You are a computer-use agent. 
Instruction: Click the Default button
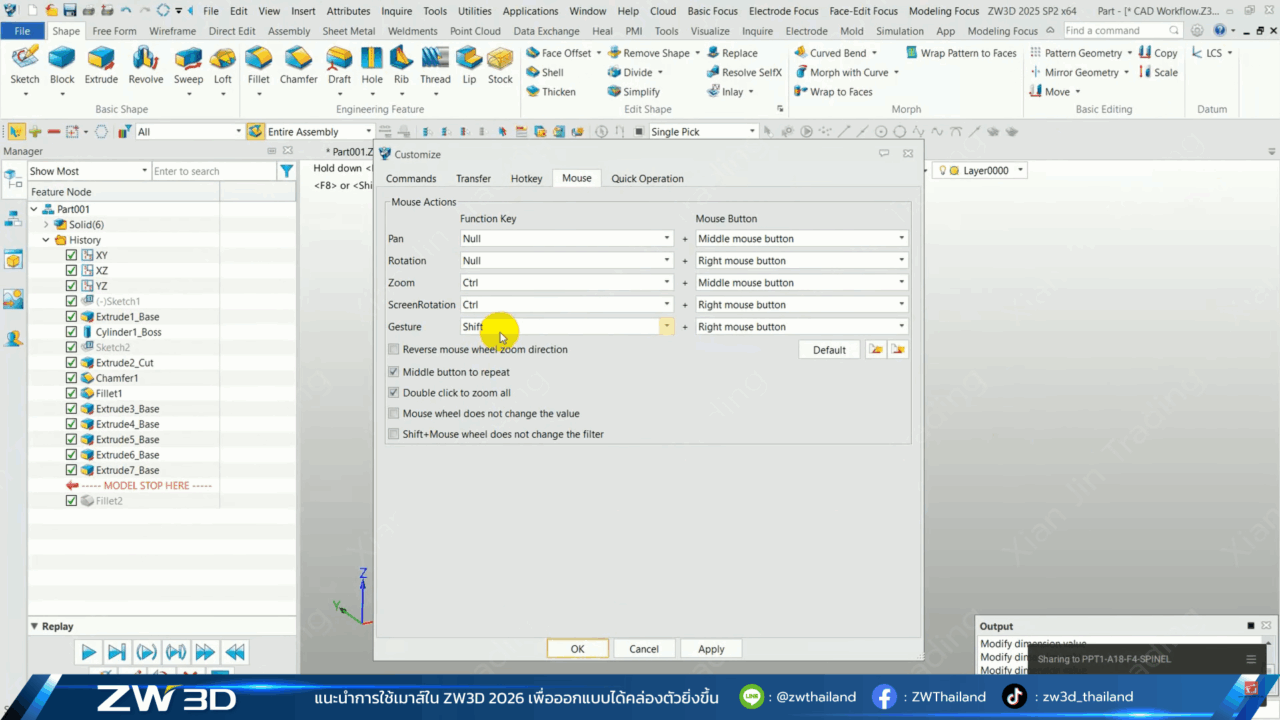tap(829, 350)
